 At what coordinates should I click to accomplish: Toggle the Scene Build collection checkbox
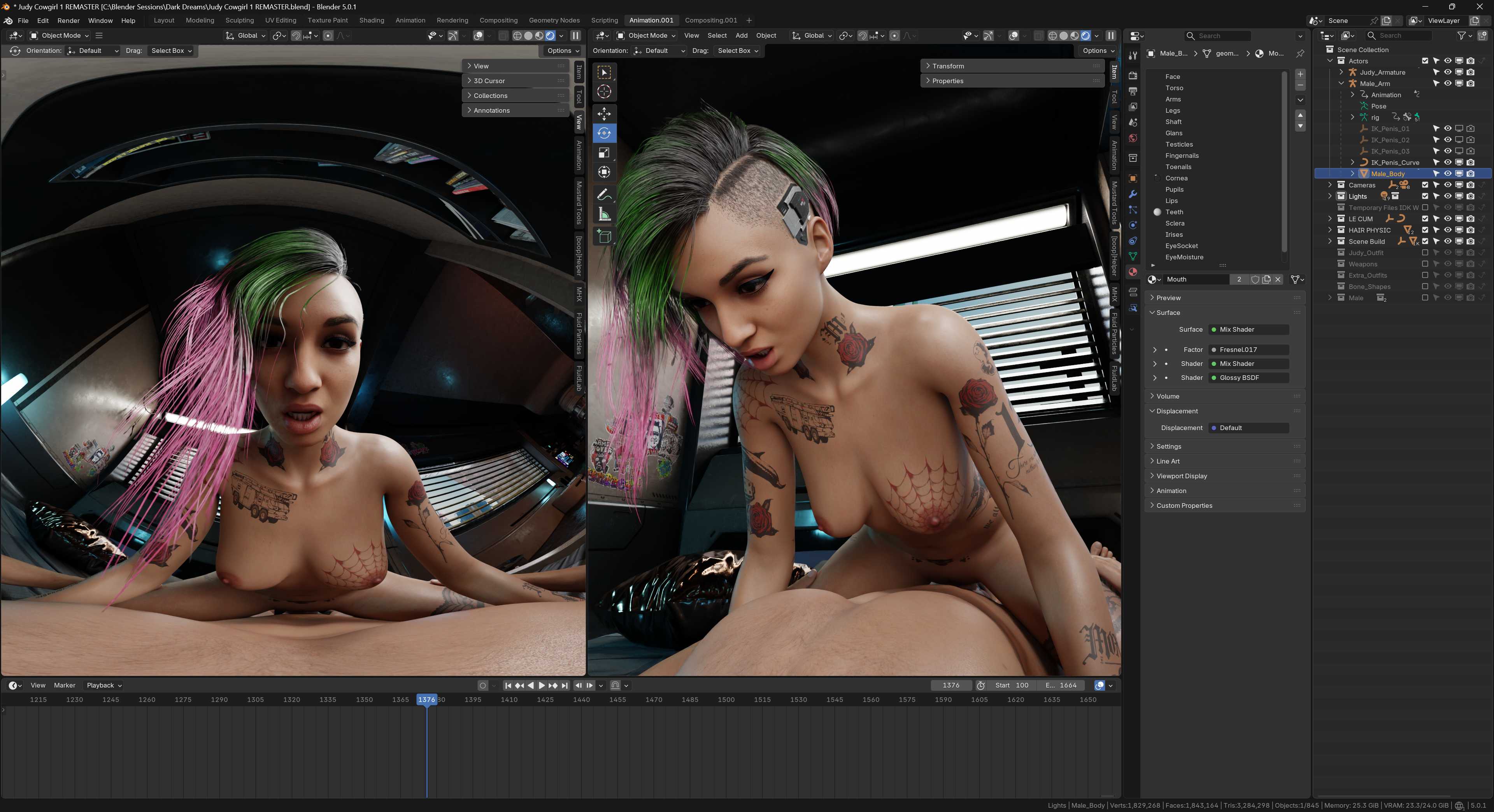1425,241
